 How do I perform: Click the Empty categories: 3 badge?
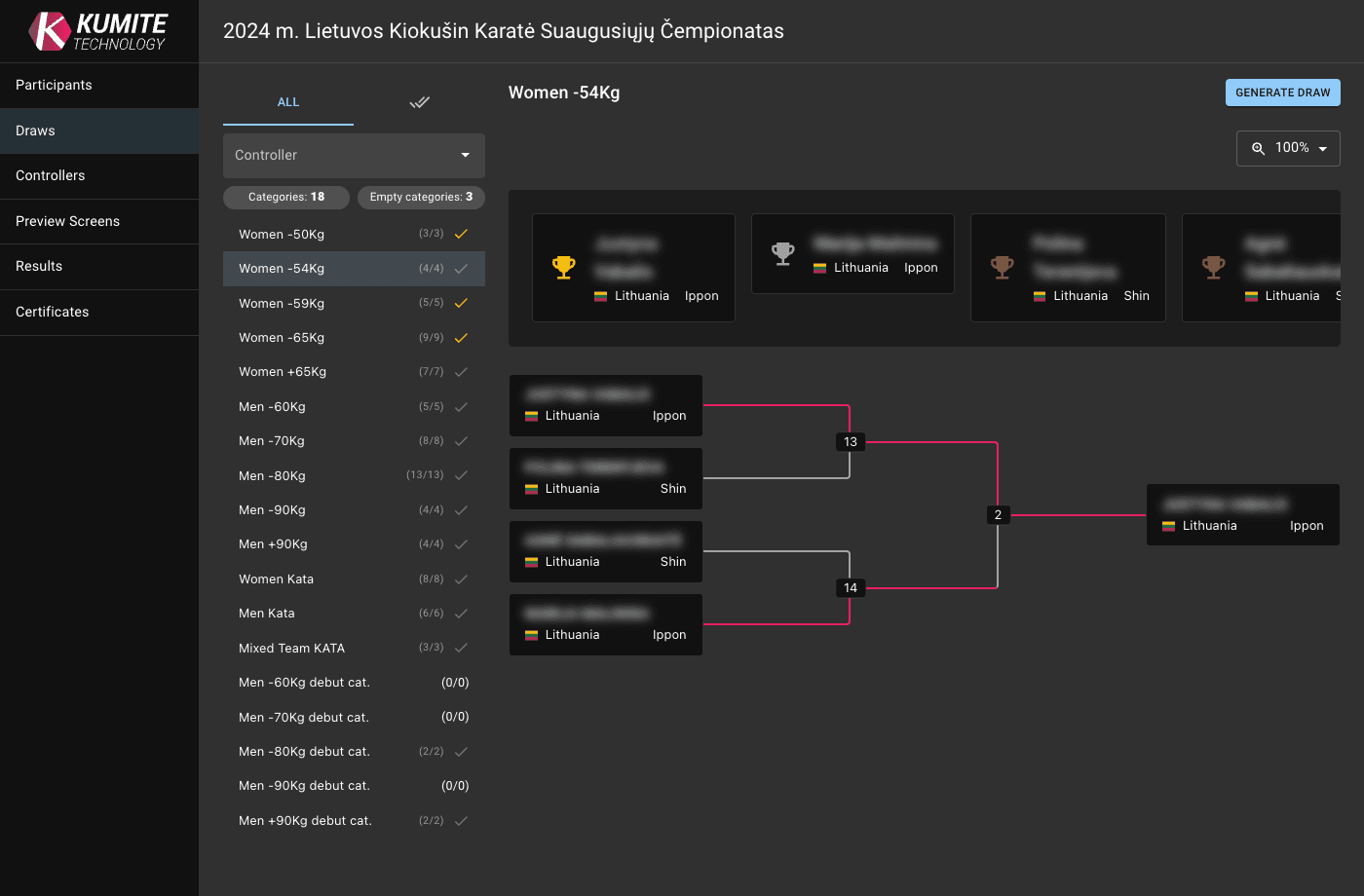click(x=421, y=197)
